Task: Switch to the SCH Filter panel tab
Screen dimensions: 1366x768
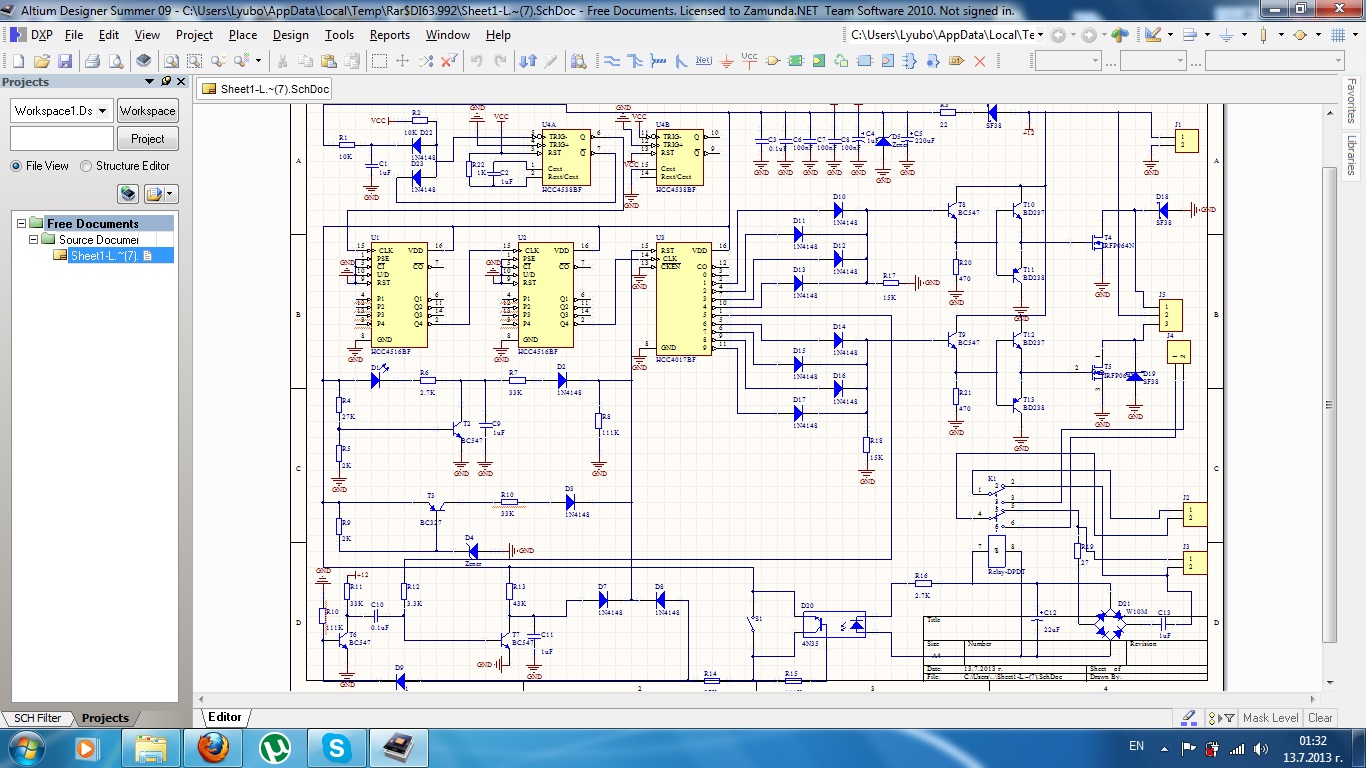Action: click(x=36, y=718)
